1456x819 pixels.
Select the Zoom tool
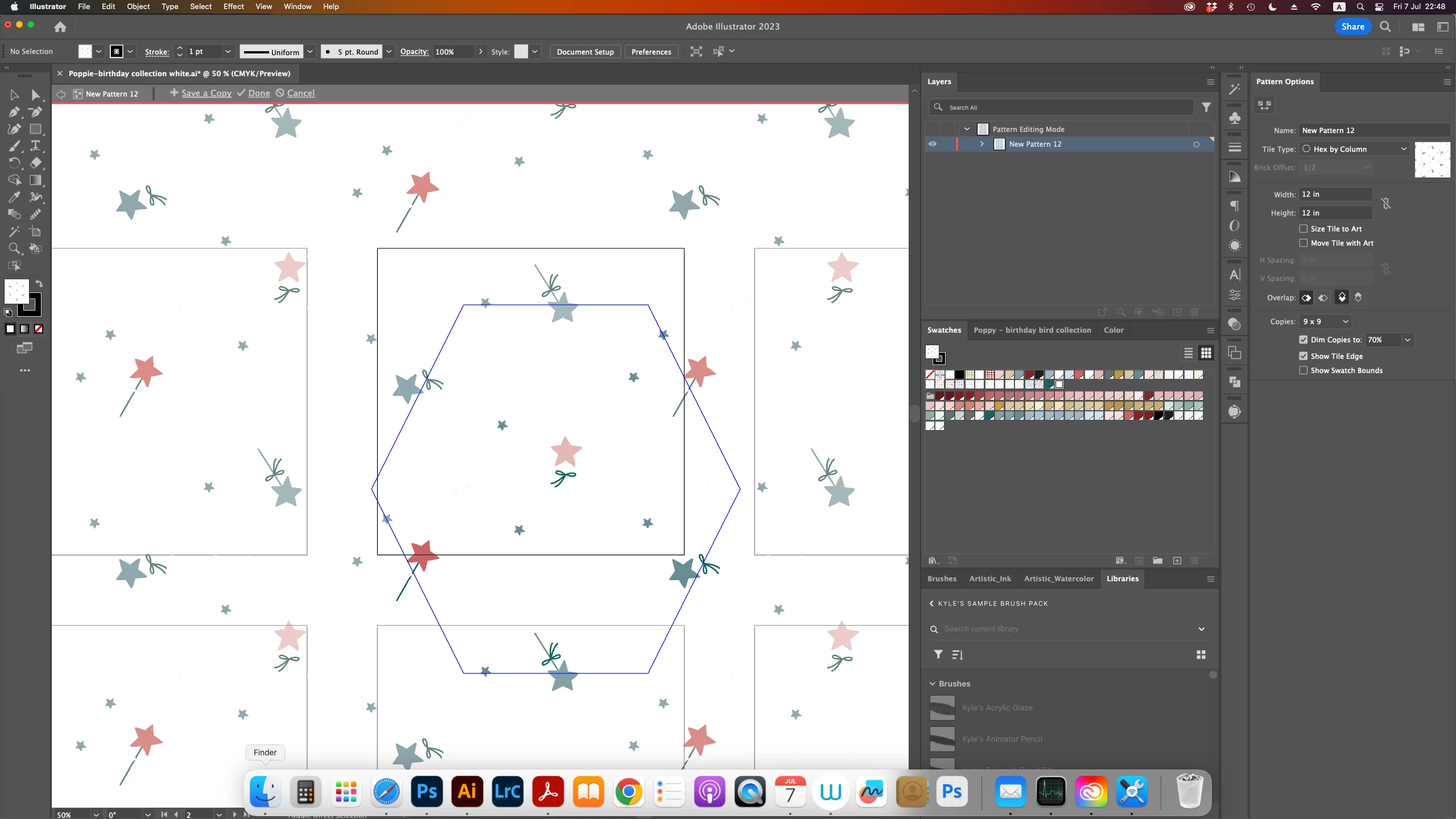pyautogui.click(x=14, y=249)
